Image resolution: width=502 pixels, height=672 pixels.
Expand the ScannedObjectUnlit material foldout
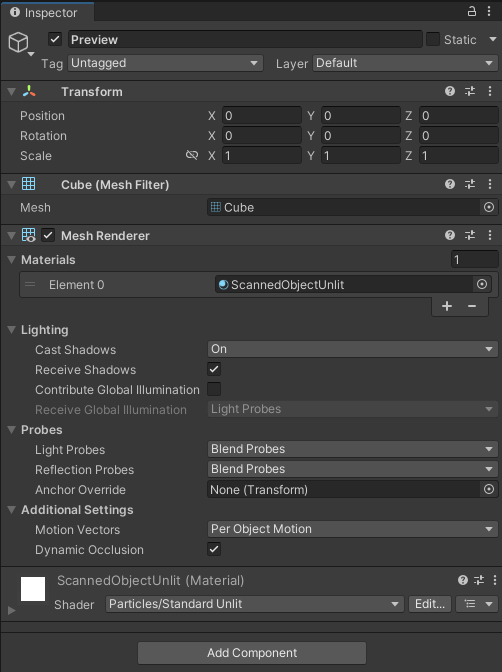[12, 609]
